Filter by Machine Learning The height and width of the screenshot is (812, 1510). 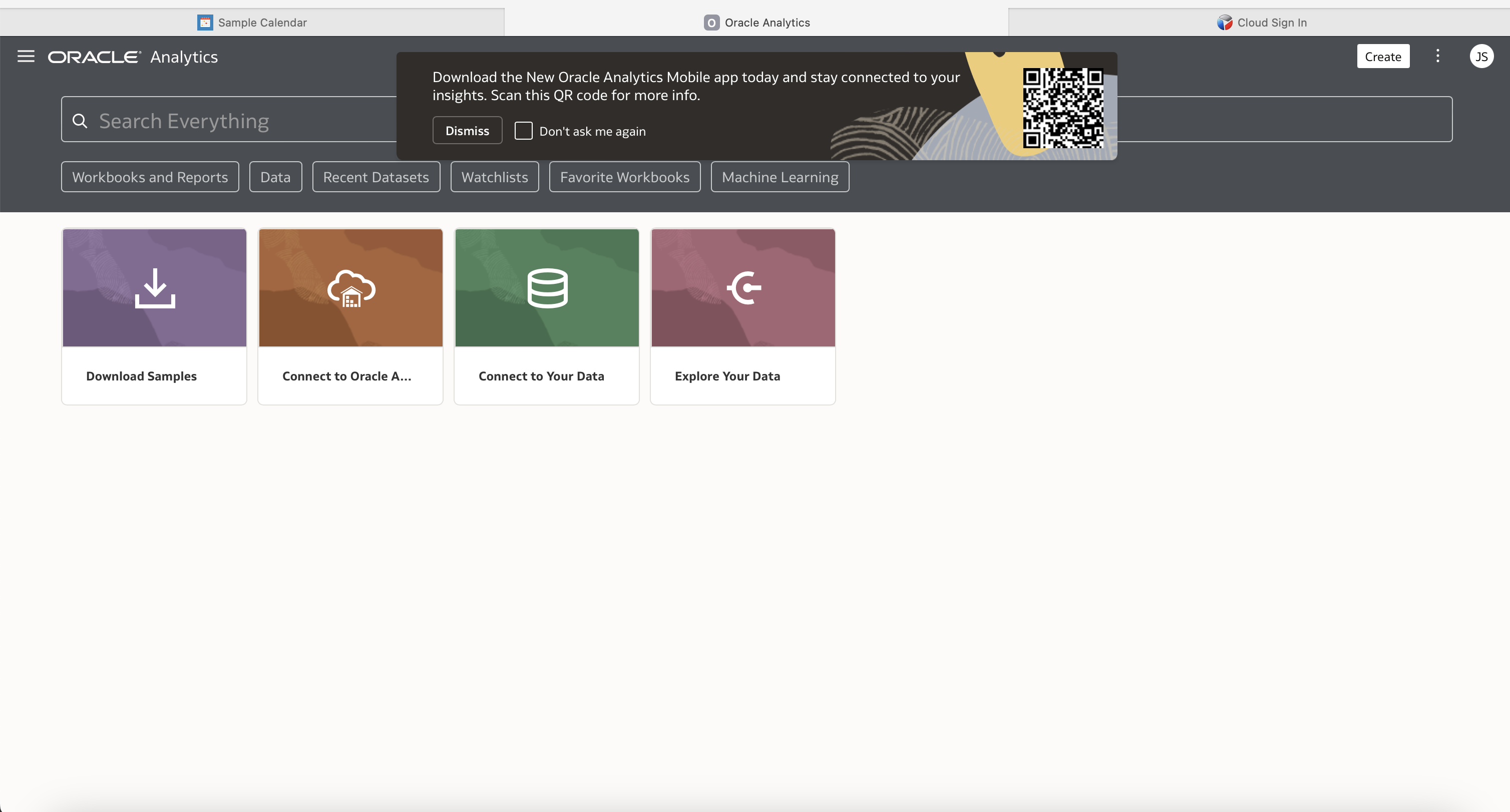click(x=780, y=177)
